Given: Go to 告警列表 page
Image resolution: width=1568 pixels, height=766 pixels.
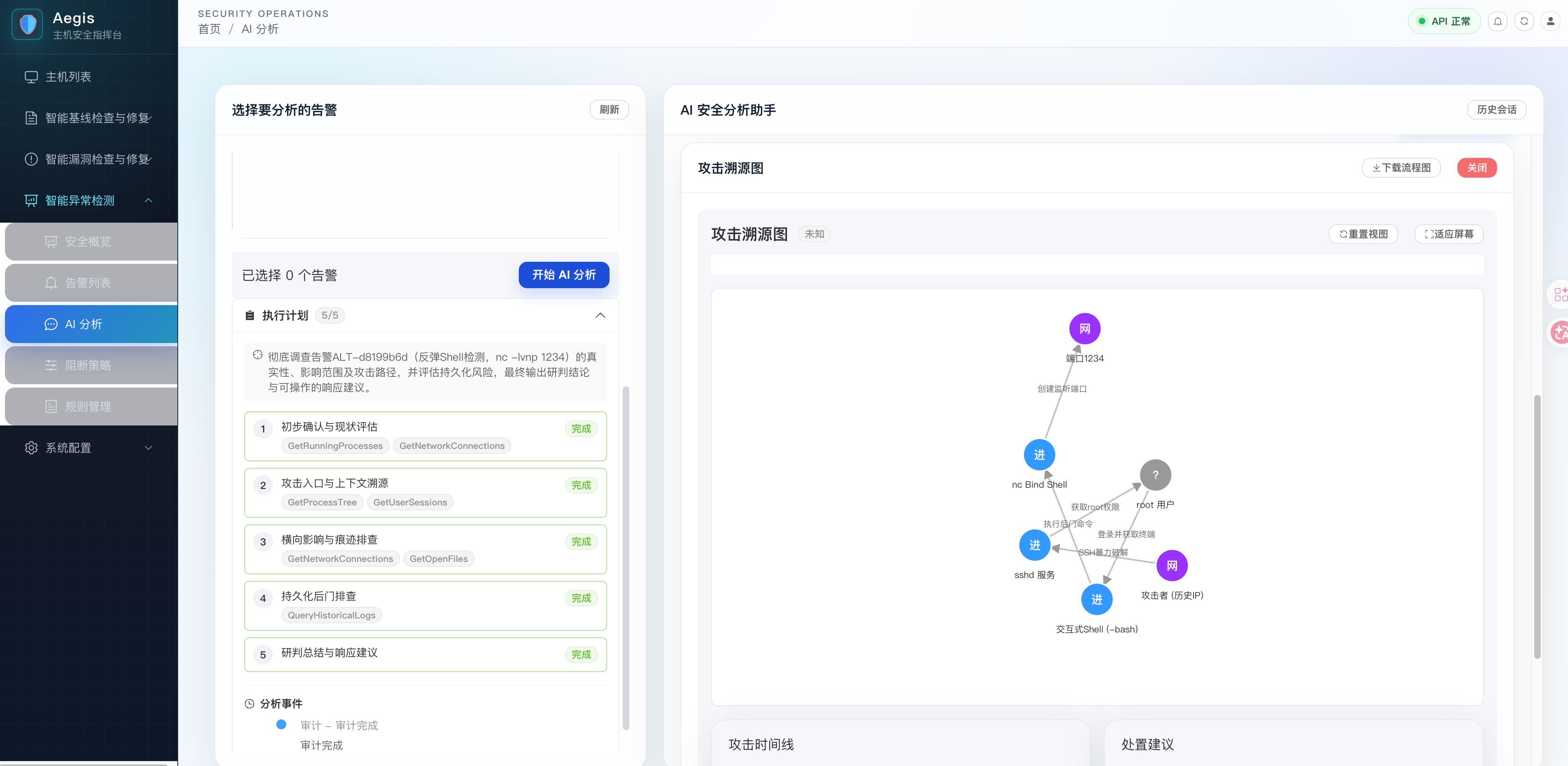Looking at the screenshot, I should pyautogui.click(x=91, y=283).
